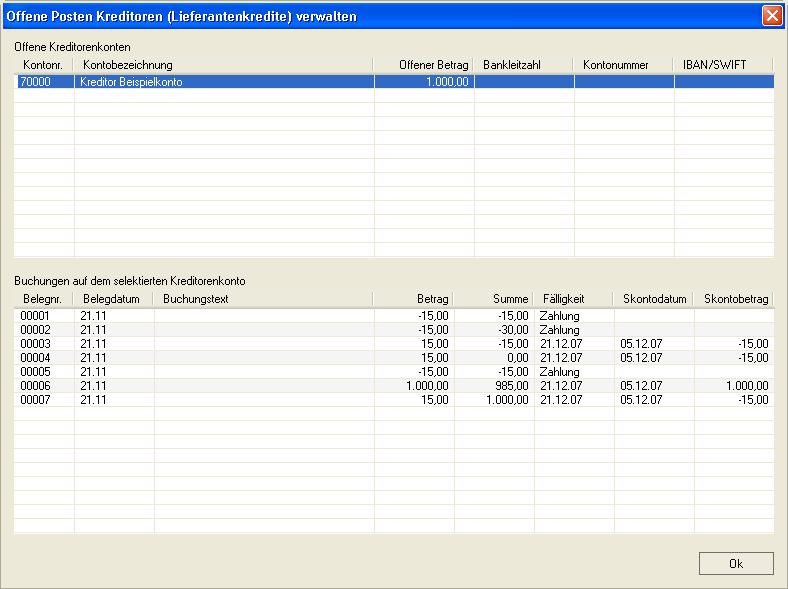Select booking row 00002
Screen dimensions: 788x589
coord(394,330)
